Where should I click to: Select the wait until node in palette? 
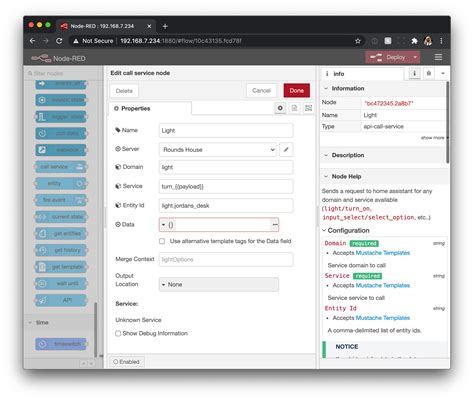click(61, 284)
